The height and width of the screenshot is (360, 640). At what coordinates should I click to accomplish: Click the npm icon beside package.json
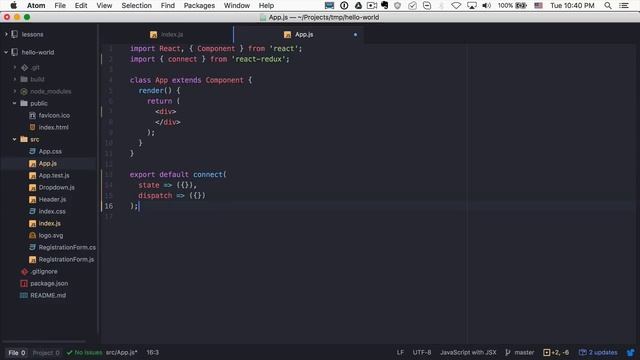point(24,283)
